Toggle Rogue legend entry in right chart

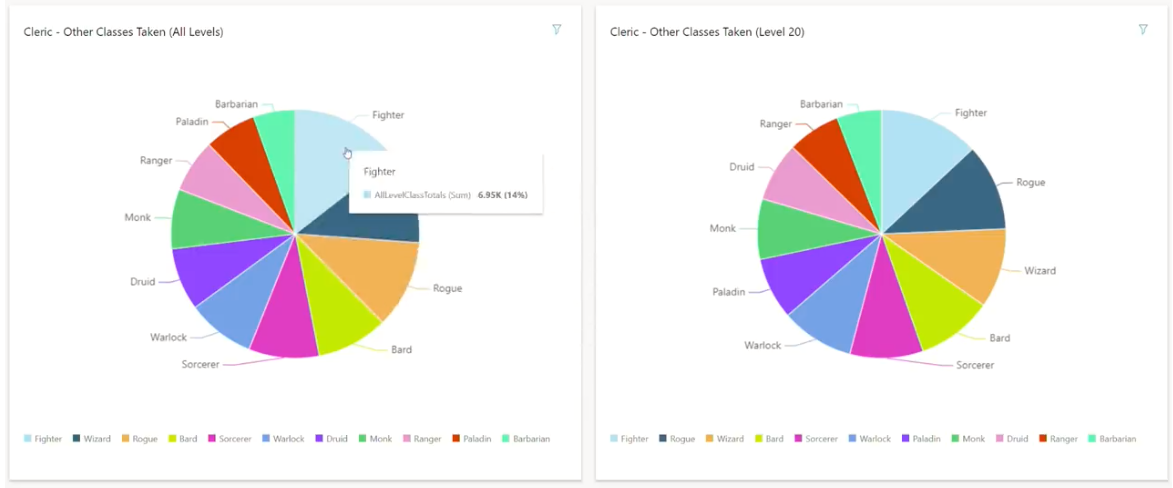tap(676, 439)
